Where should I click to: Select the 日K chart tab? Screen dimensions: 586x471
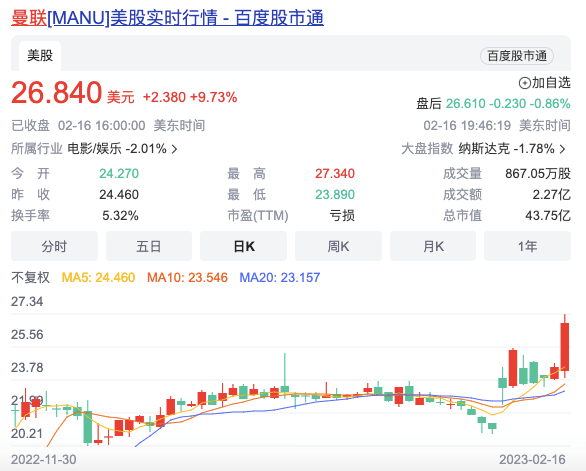click(243, 246)
